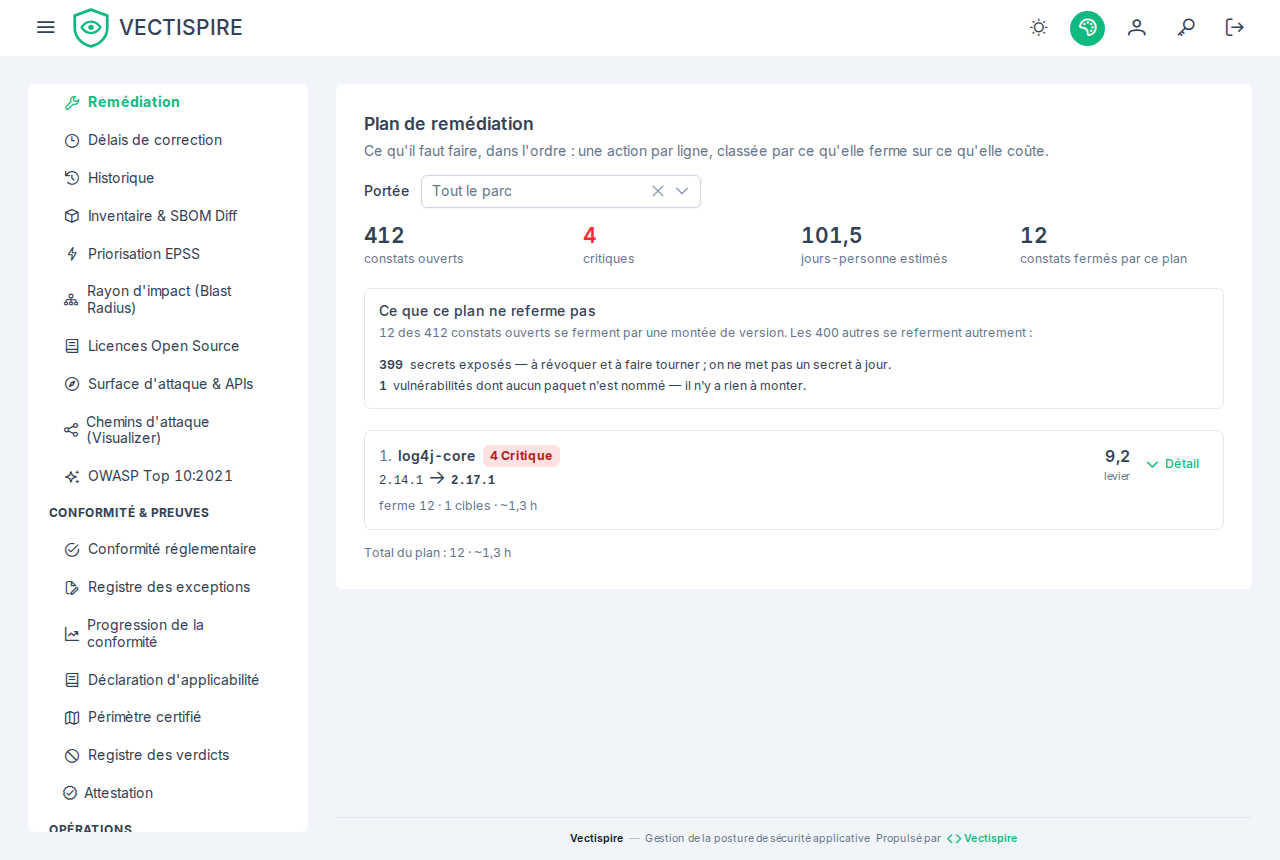Open the color theme palette
The height and width of the screenshot is (860, 1280).
point(1087,28)
